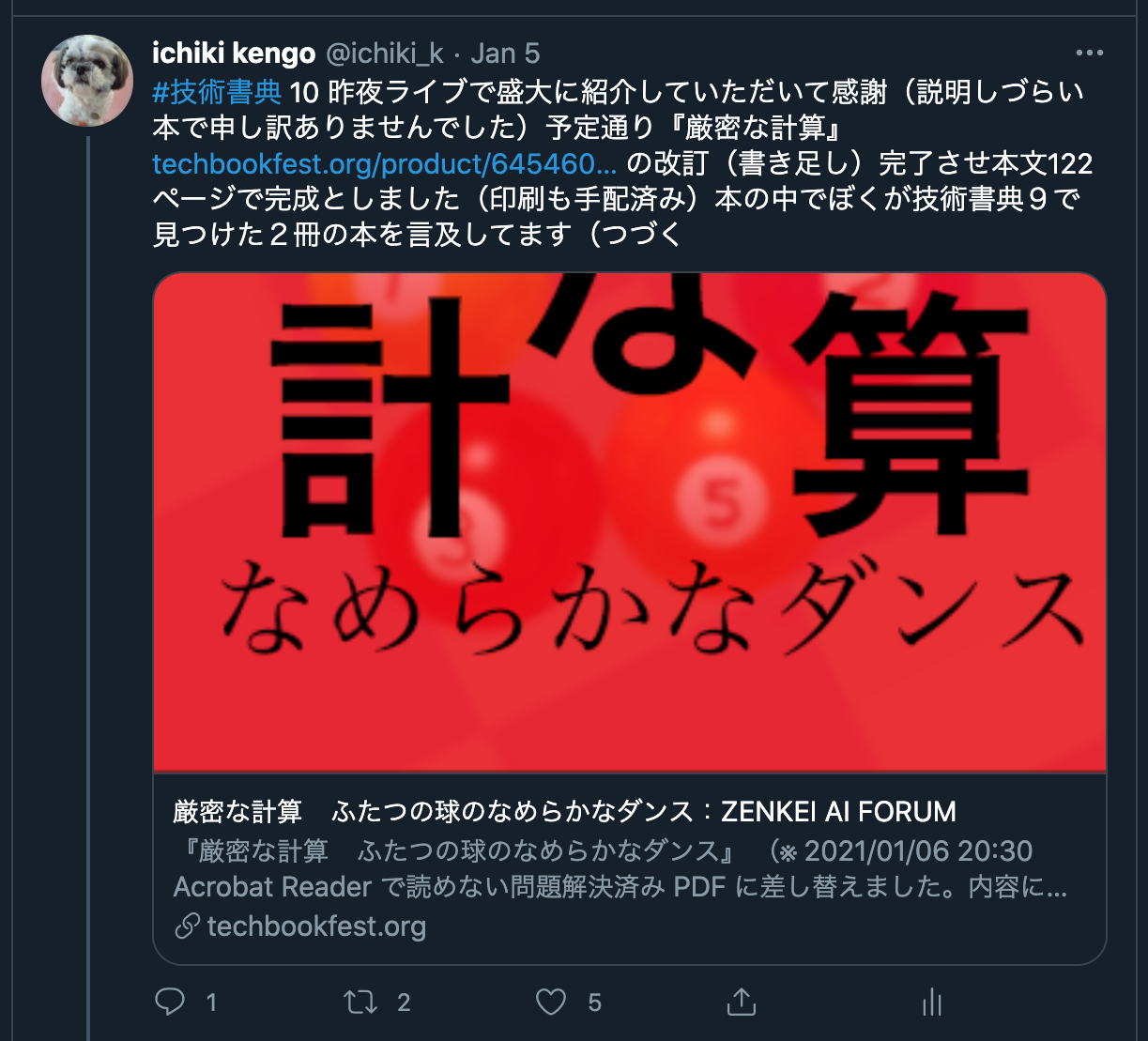Viewport: 1148px width, 1041px height.
Task: Click the card description mentioning Acrobat Reader
Action: point(620,868)
